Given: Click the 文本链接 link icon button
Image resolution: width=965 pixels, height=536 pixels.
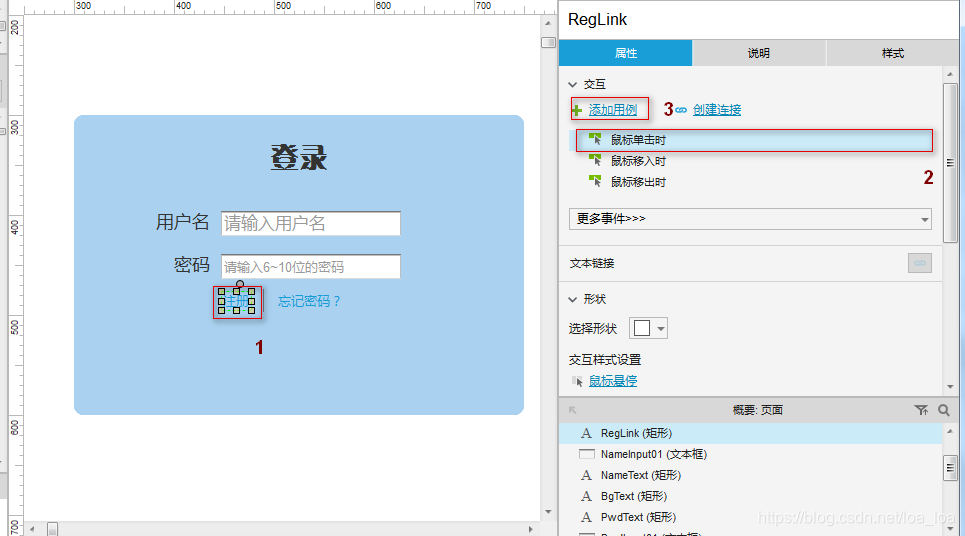Looking at the screenshot, I should tap(919, 263).
